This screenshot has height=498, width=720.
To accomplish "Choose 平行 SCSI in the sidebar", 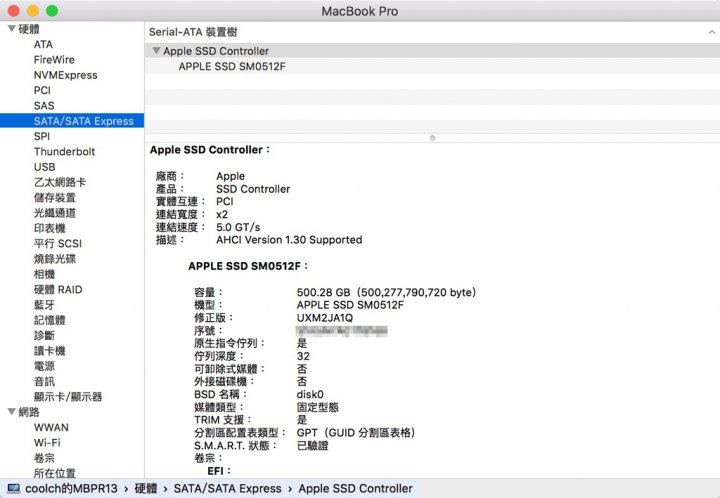I will click(x=58, y=243).
